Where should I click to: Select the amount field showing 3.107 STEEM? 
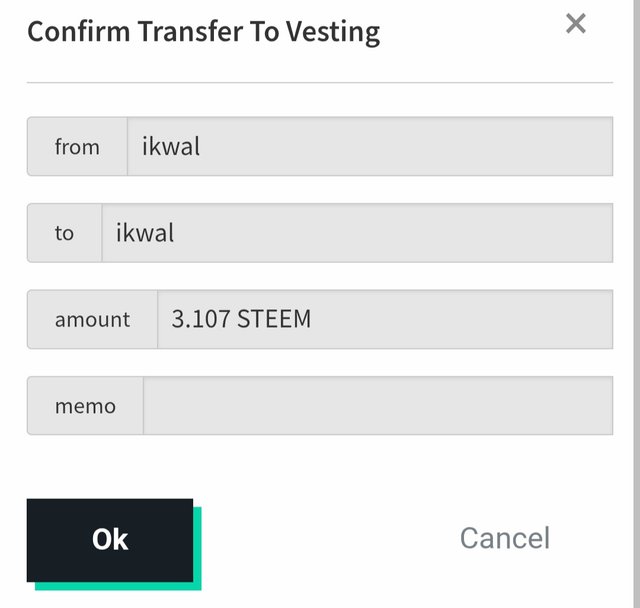(385, 320)
